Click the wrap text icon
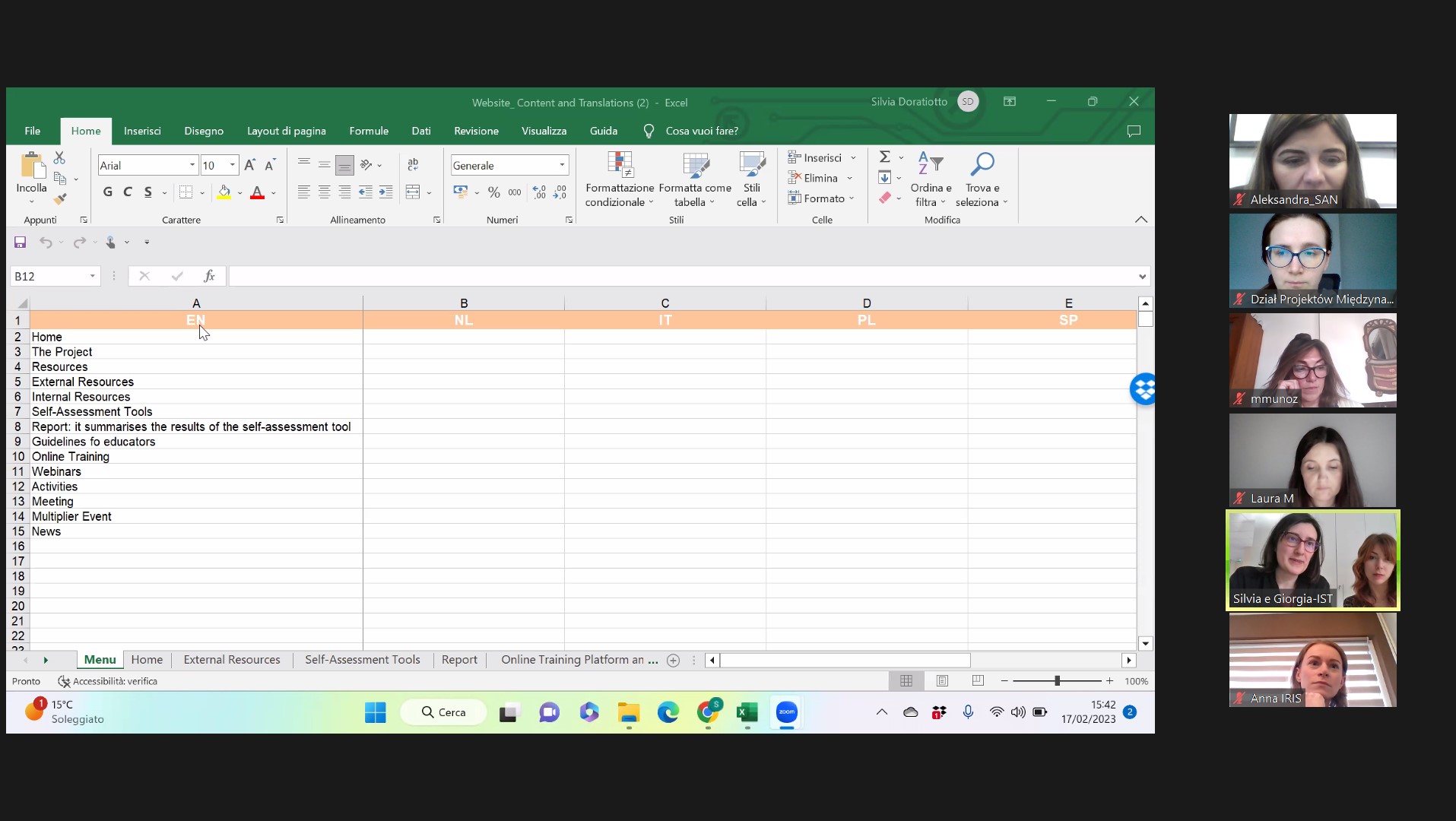 pos(413,164)
